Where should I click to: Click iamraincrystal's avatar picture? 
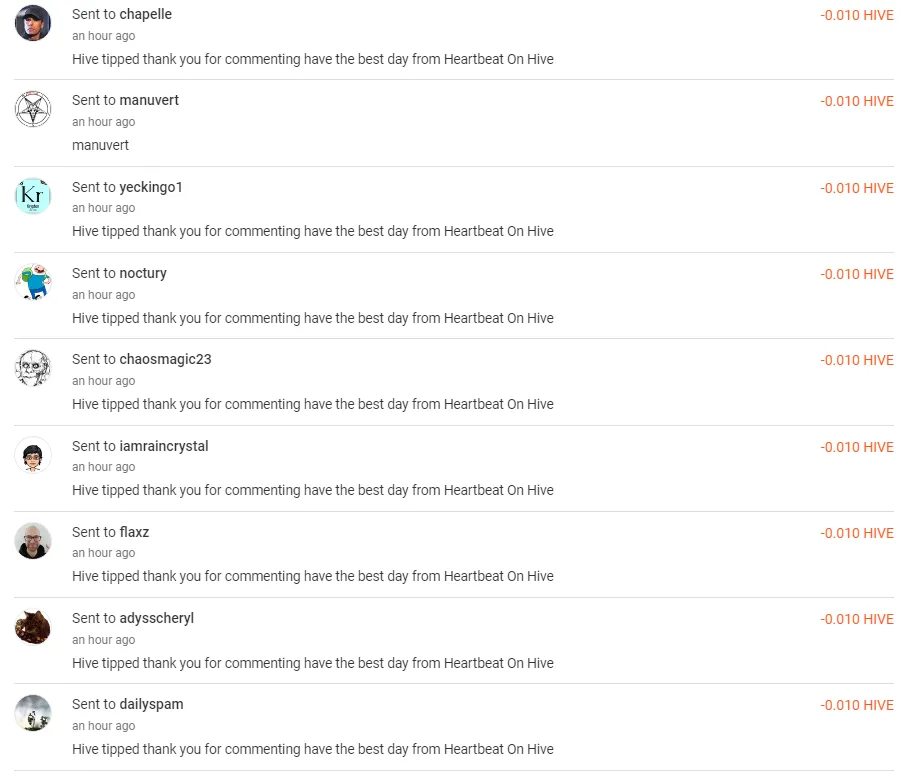(33, 455)
